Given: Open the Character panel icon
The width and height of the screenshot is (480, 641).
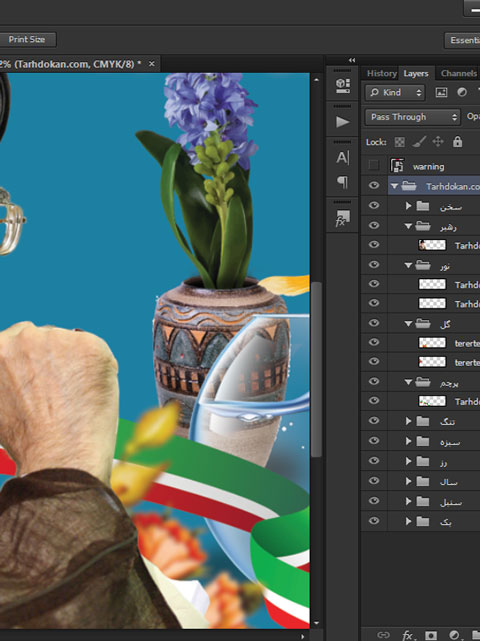Looking at the screenshot, I should point(342,157).
